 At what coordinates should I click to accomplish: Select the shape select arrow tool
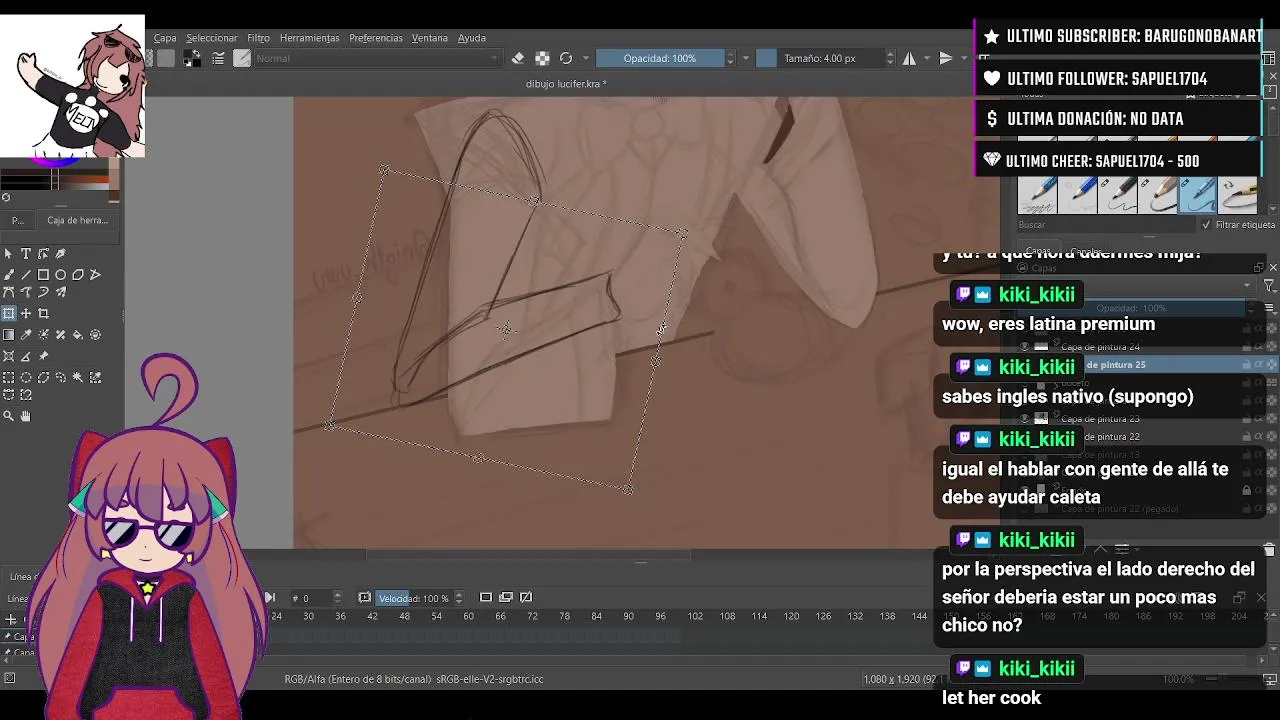point(9,254)
